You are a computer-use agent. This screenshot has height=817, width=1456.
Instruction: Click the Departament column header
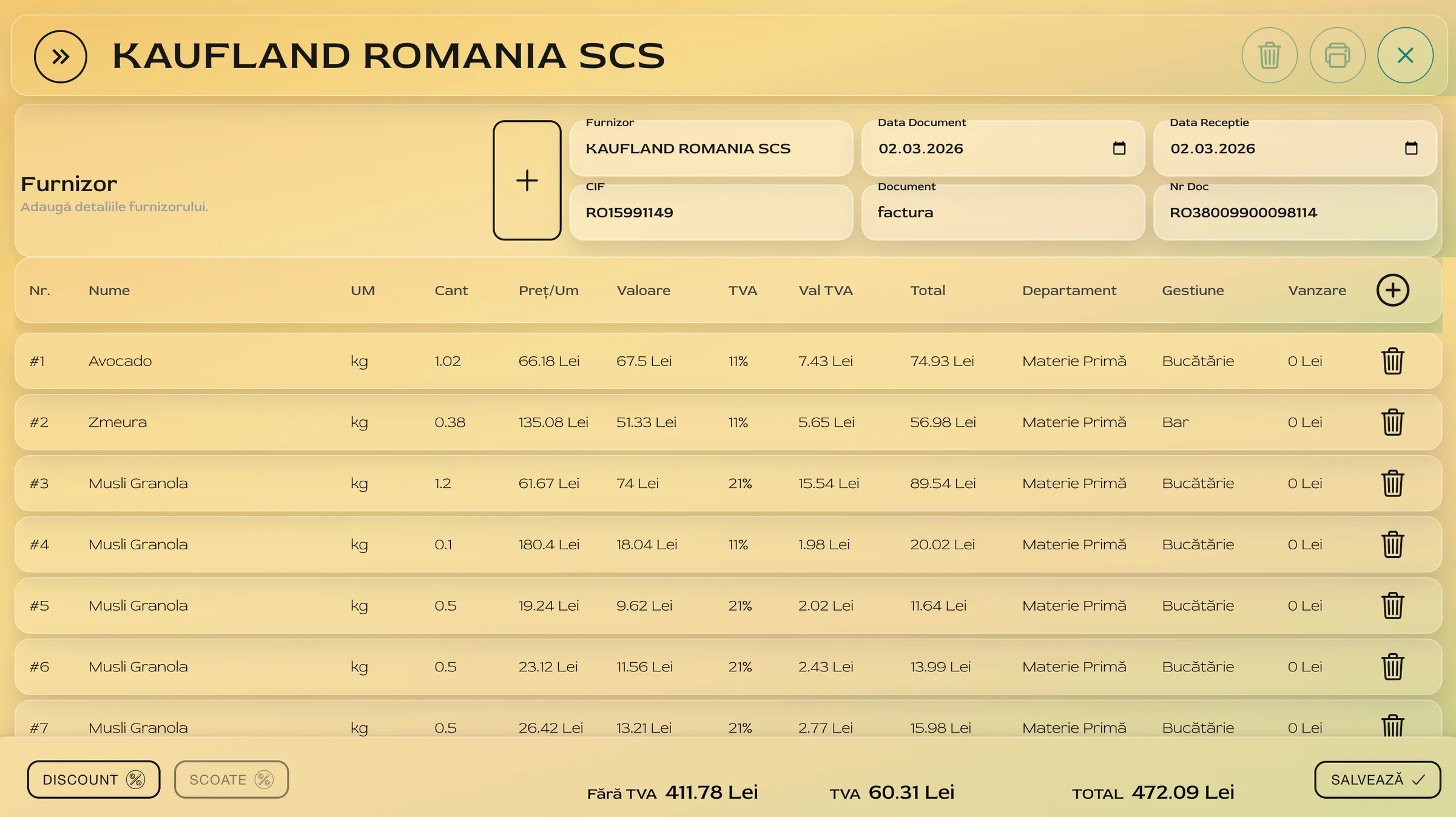[x=1068, y=291]
